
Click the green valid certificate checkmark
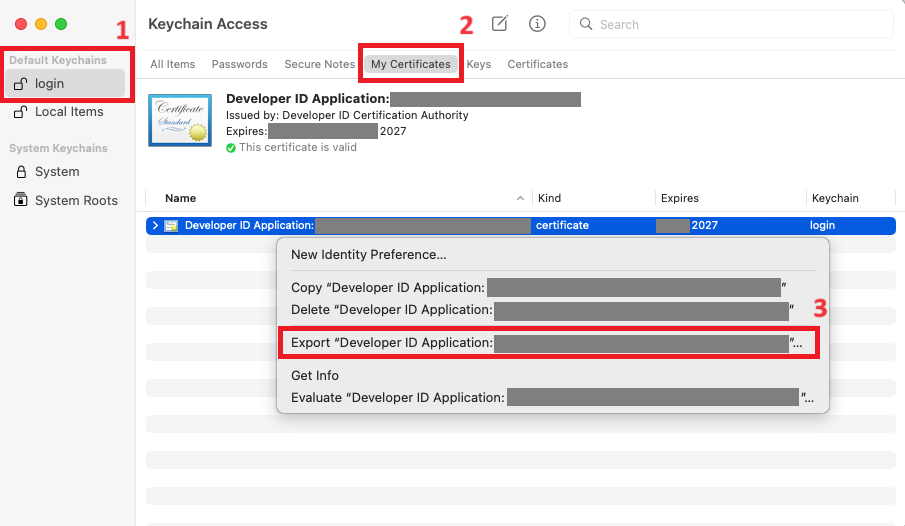(x=231, y=148)
